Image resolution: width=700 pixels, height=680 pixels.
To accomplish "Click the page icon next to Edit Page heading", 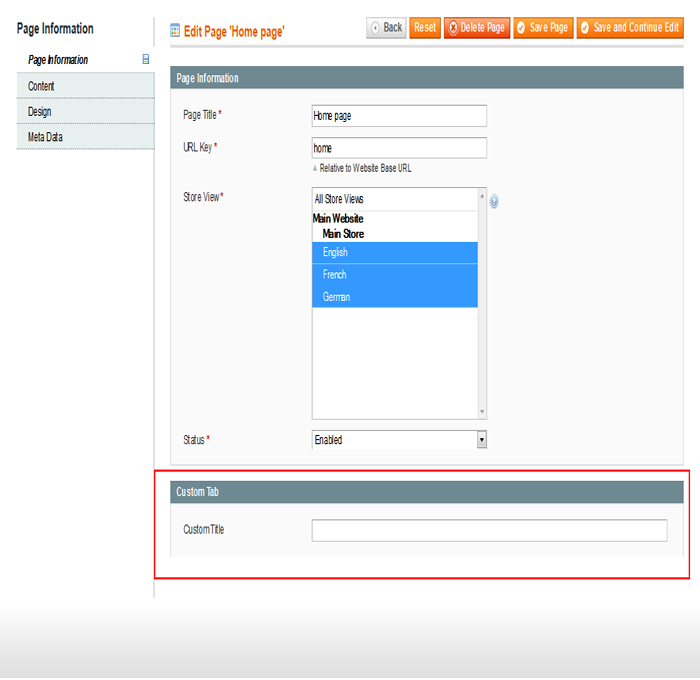I will click(x=175, y=30).
